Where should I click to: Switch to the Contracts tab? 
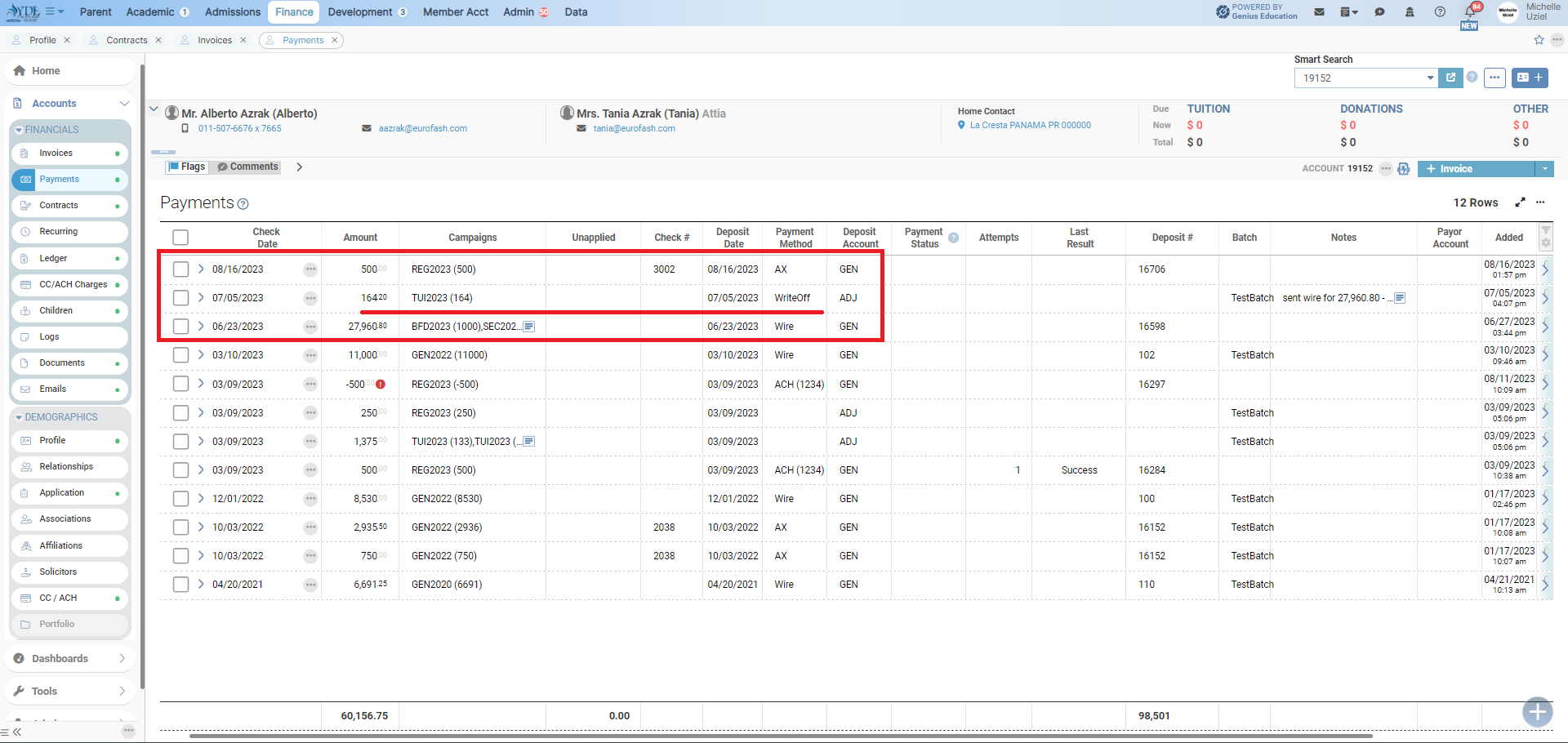(127, 40)
